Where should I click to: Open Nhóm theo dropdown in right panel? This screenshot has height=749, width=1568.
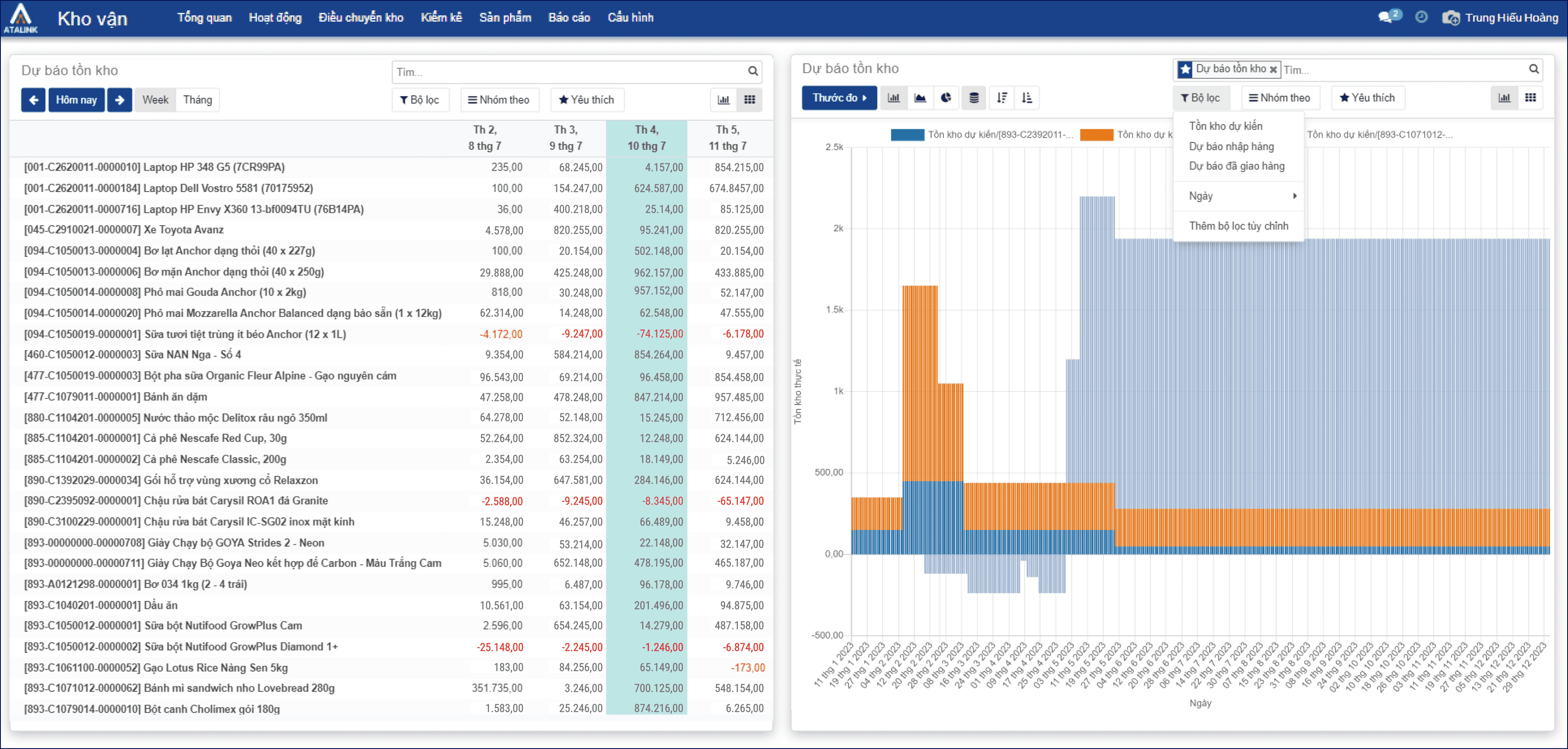1280,98
